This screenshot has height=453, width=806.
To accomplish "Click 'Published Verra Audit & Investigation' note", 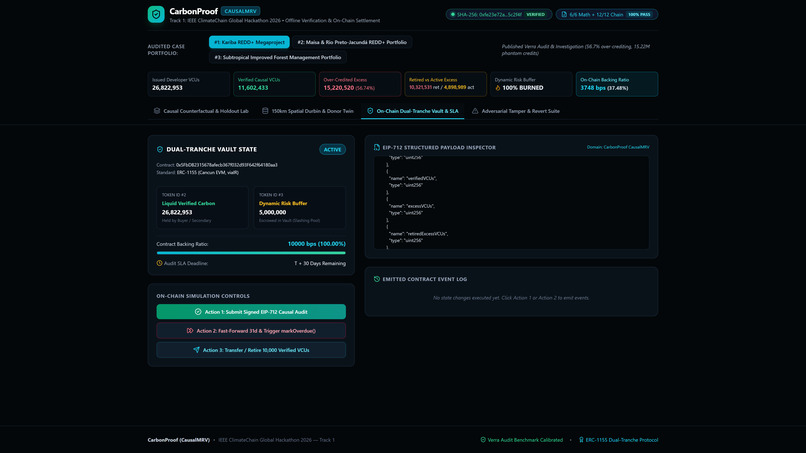I will click(576, 49).
